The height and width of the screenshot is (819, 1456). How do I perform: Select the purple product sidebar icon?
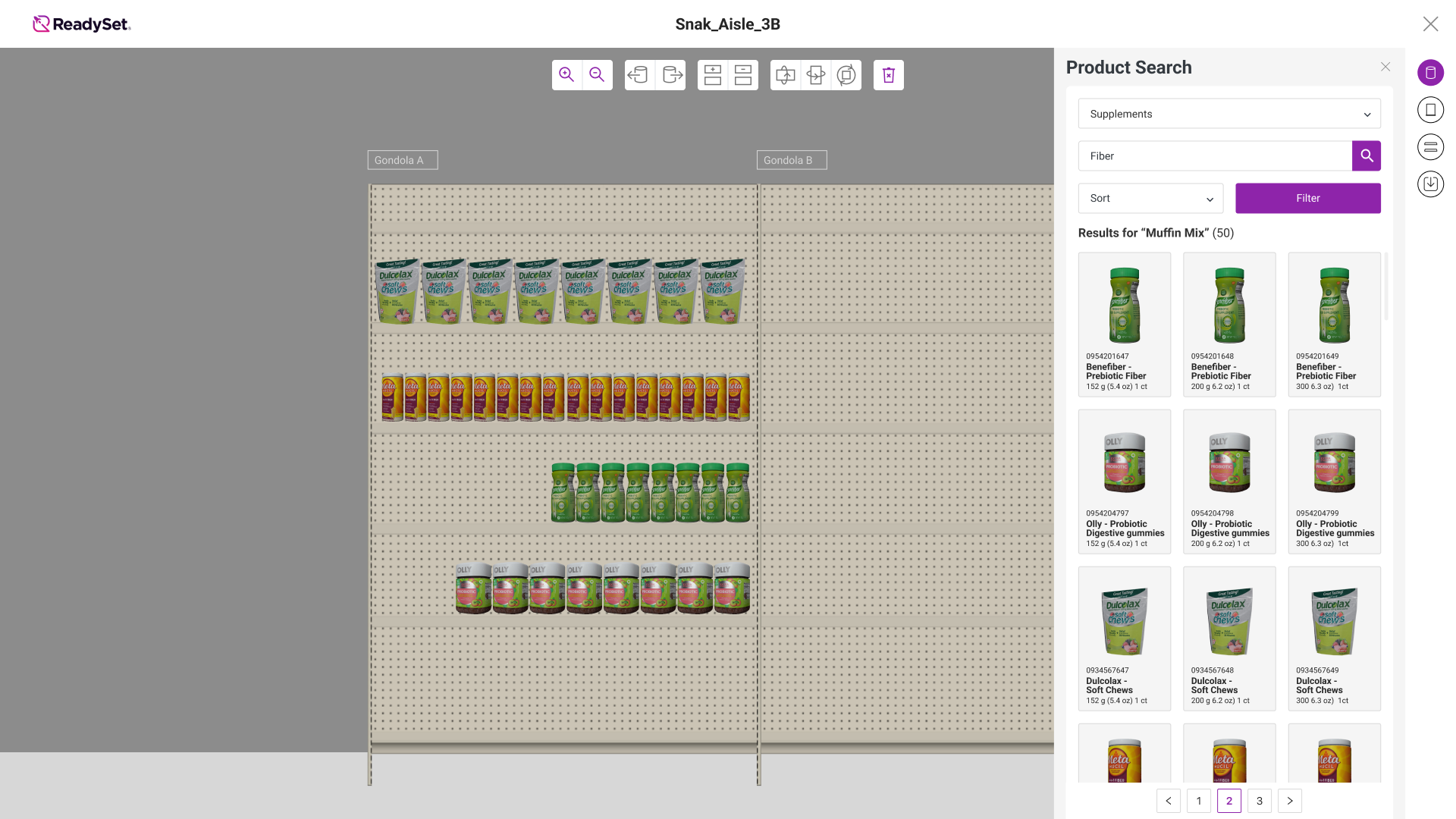coord(1430,73)
